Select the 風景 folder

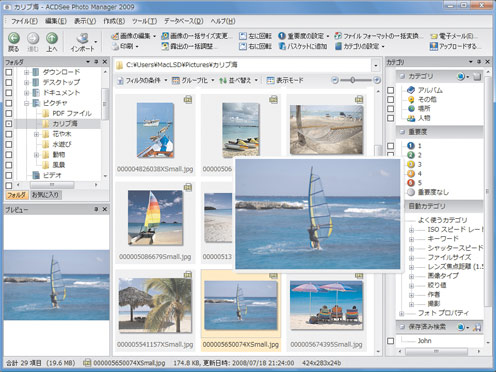(x=59, y=165)
